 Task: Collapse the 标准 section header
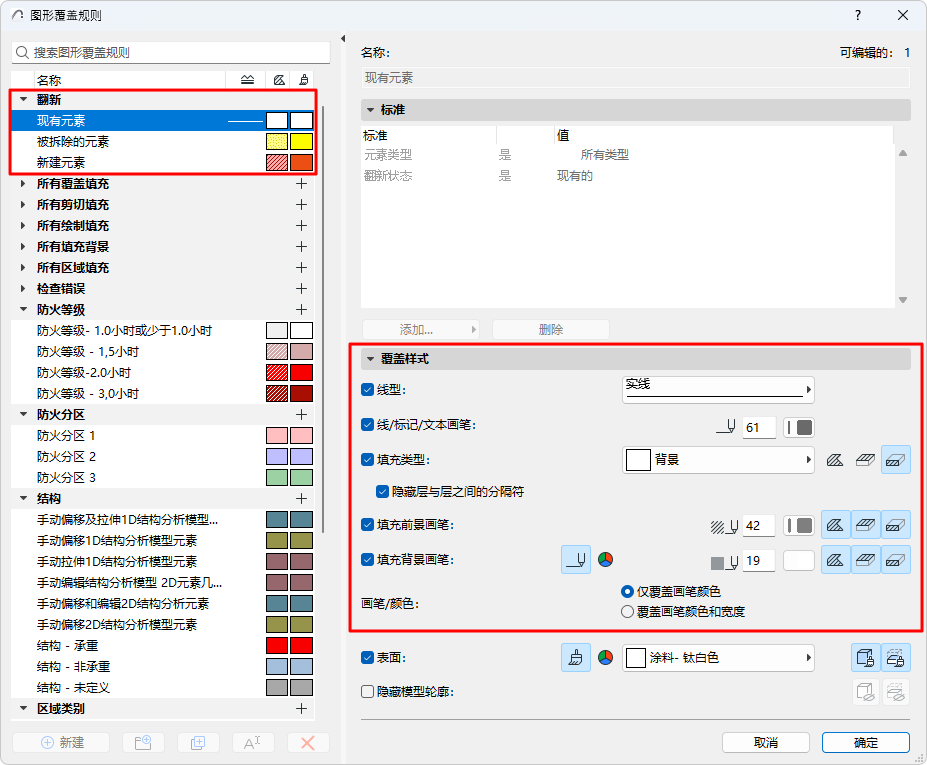(371, 109)
